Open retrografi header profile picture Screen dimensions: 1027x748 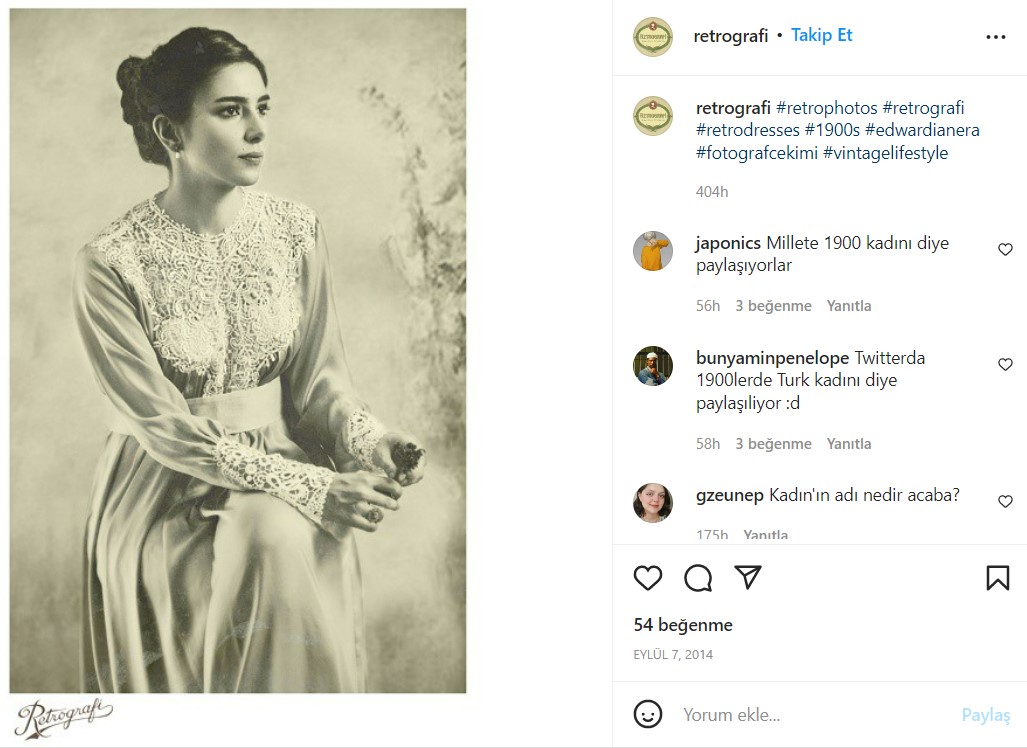click(653, 37)
